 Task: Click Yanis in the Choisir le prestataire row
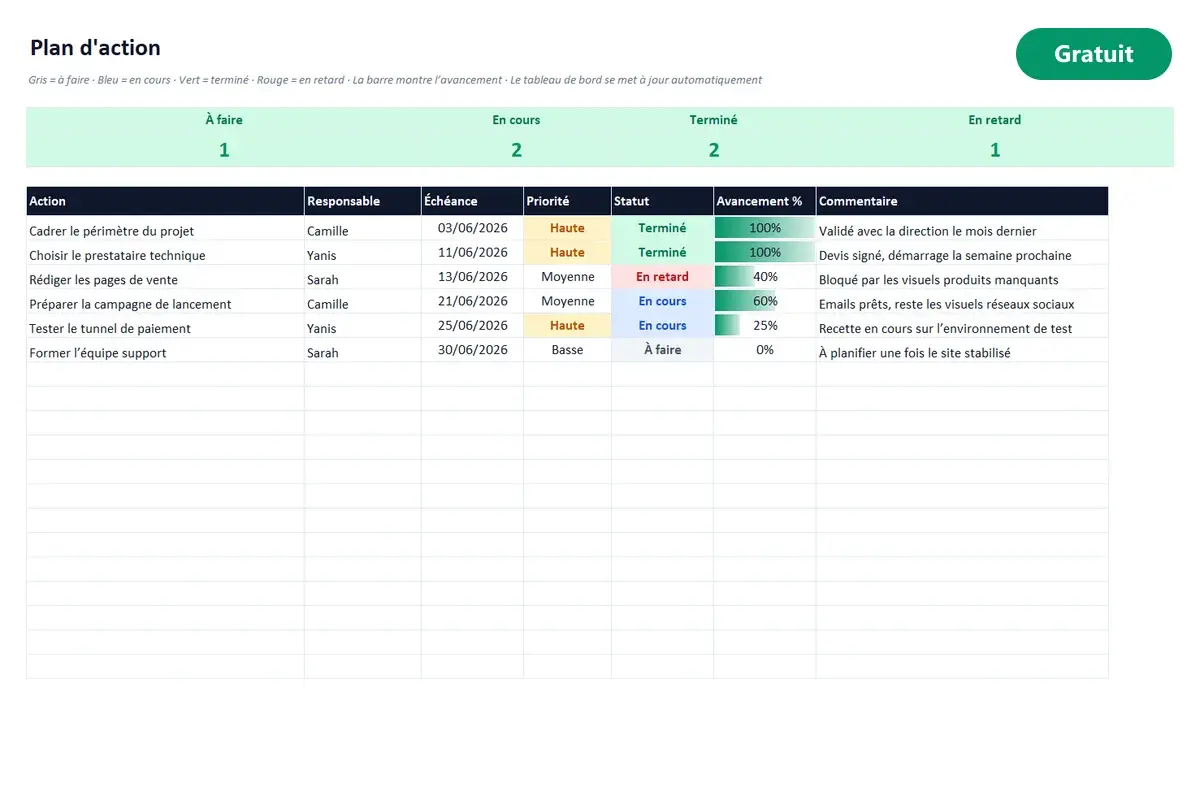(363, 253)
